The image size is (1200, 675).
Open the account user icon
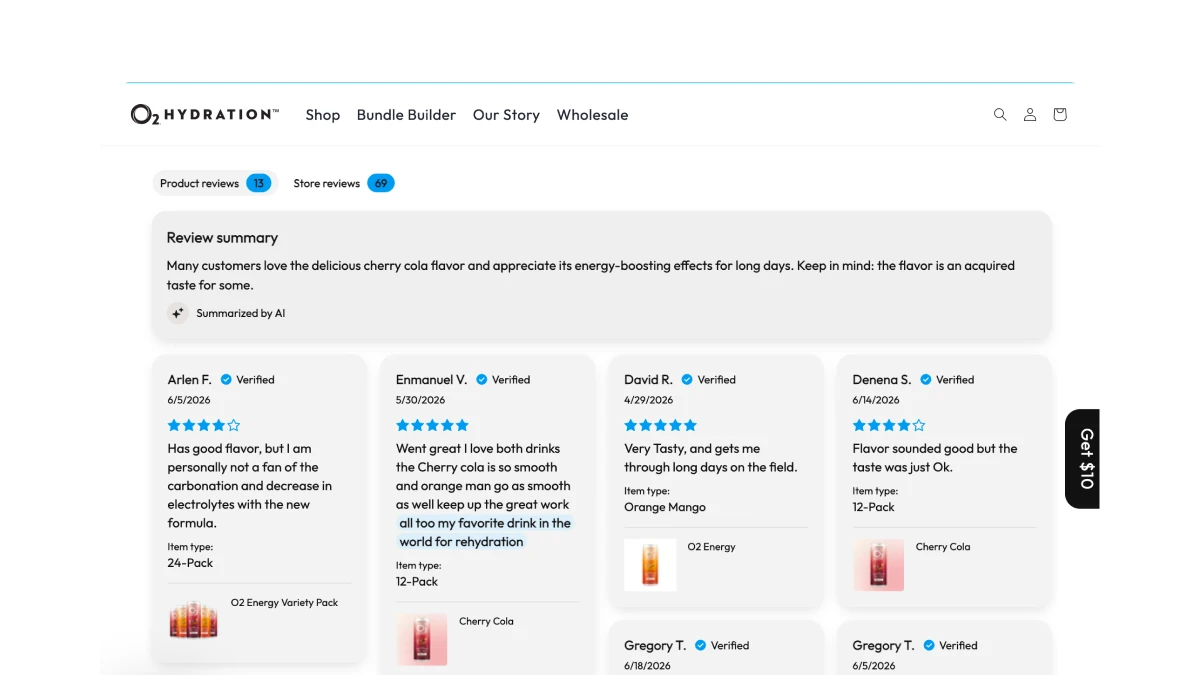[1030, 115]
